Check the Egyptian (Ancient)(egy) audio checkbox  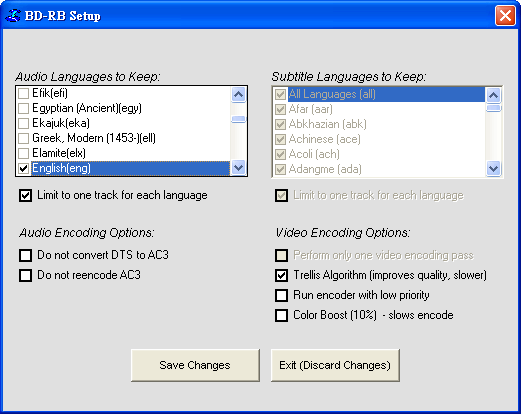23,108
